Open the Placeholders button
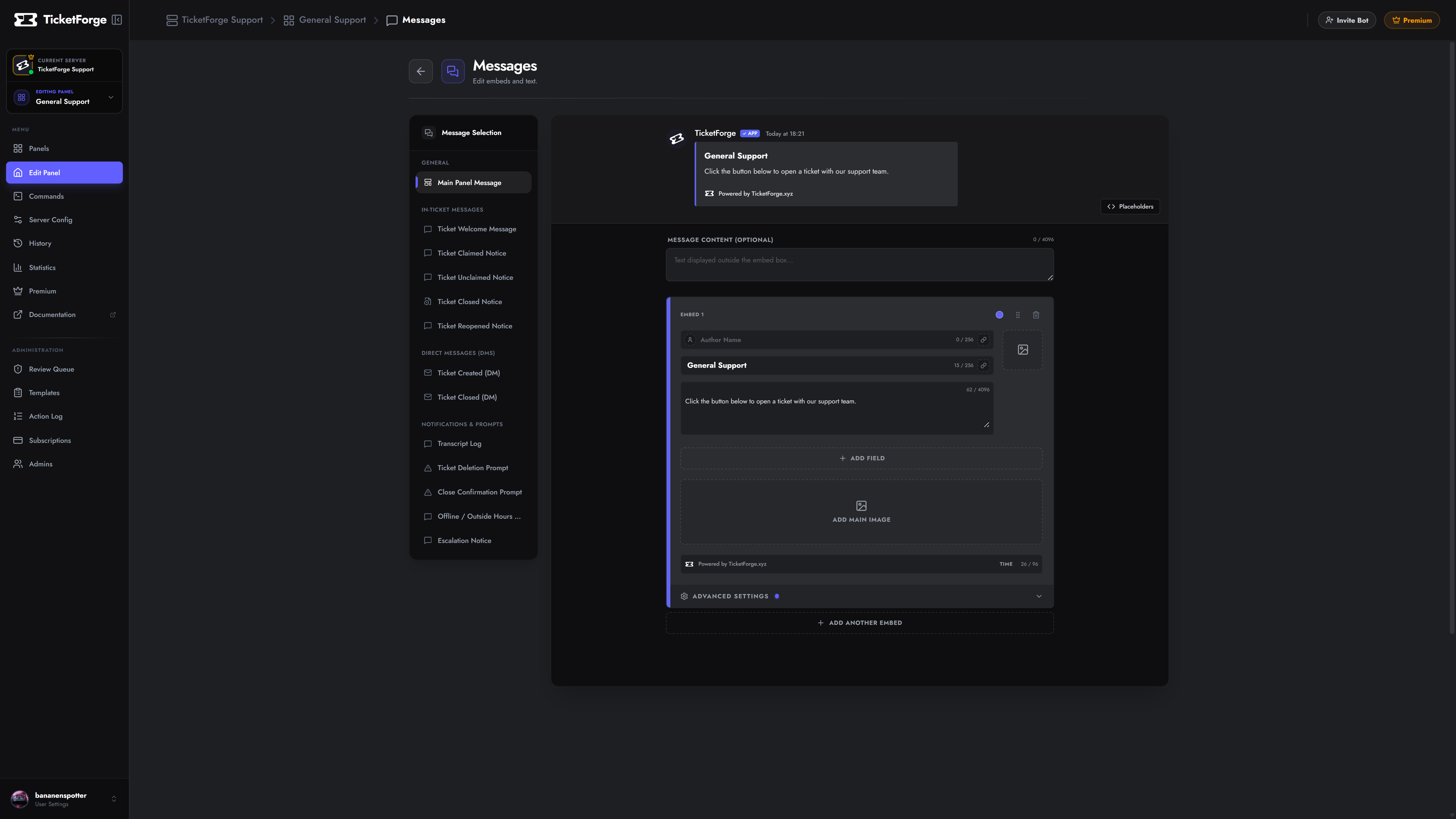 (x=1130, y=206)
